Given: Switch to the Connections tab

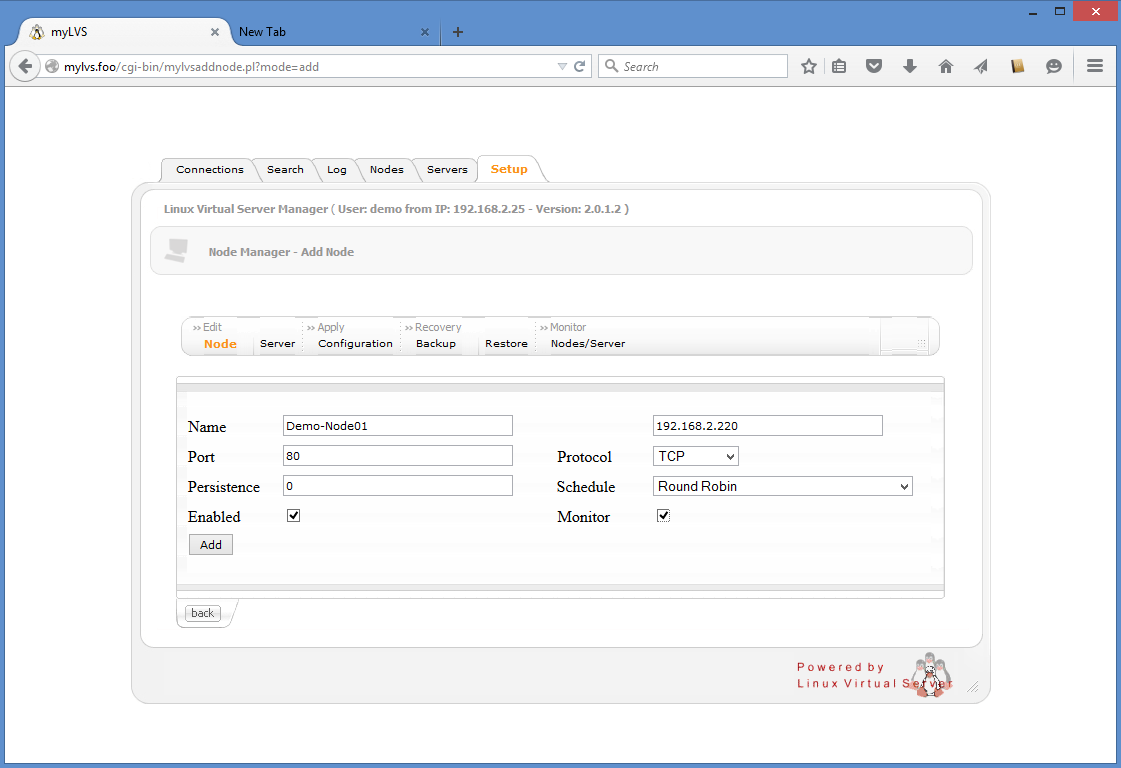Looking at the screenshot, I should pos(209,170).
